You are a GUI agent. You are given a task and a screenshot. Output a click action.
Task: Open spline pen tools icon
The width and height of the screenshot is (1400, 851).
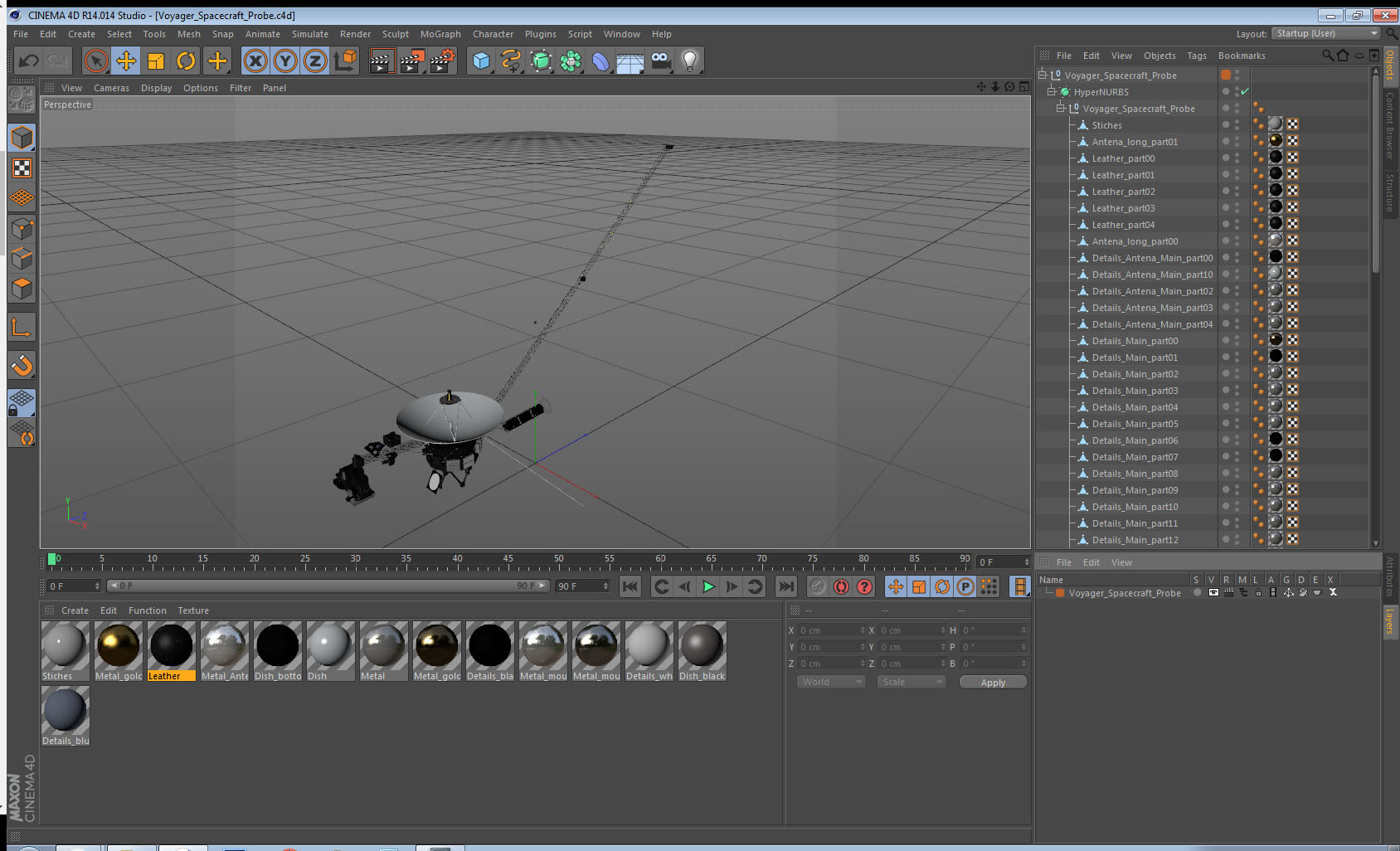[x=511, y=61]
